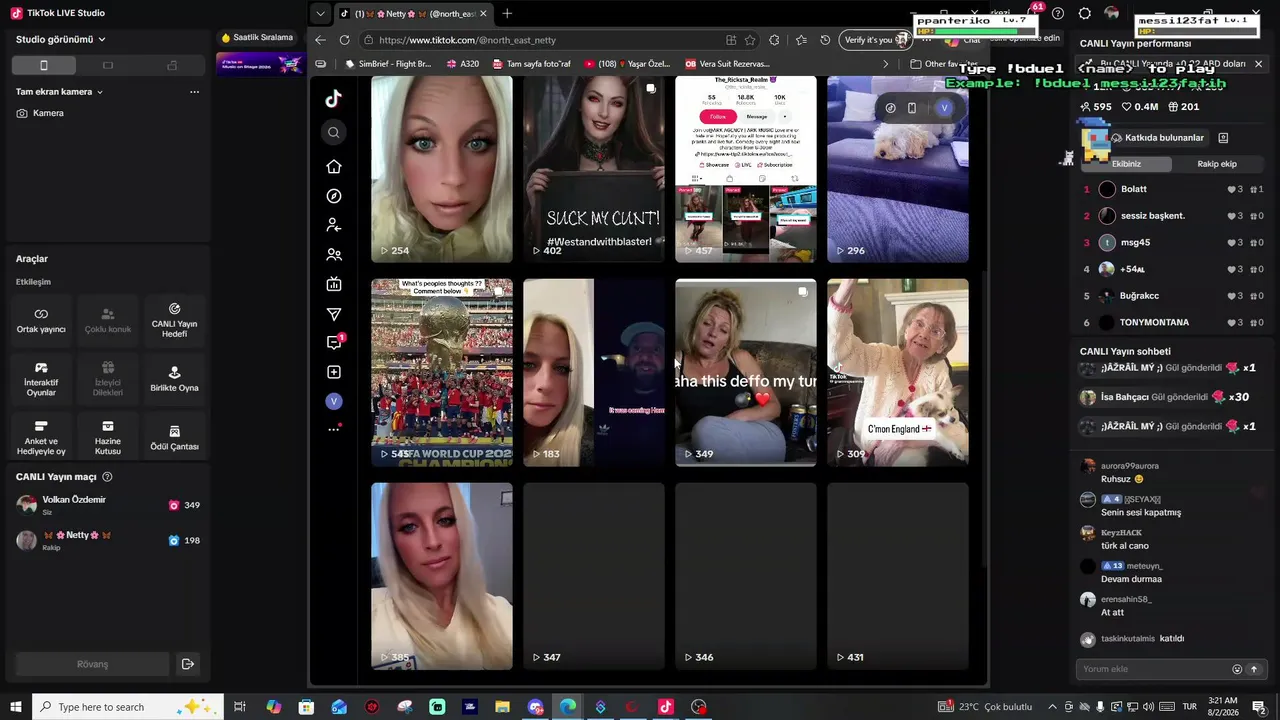Image resolution: width=1280 pixels, height=720 pixels.
Task: Open the More dots in TikTok sidebar
Action: (334, 429)
